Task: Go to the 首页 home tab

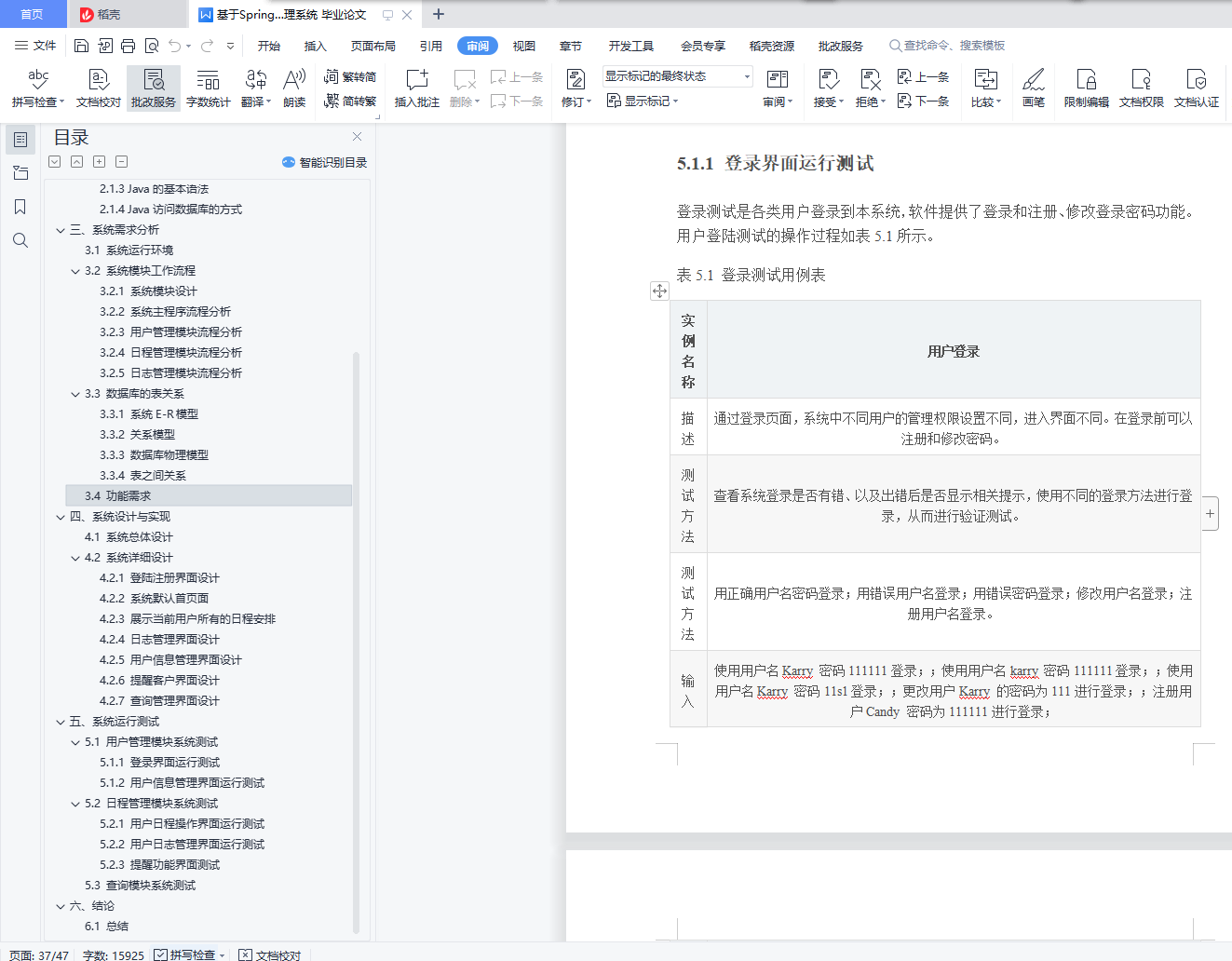Action: pos(32,14)
